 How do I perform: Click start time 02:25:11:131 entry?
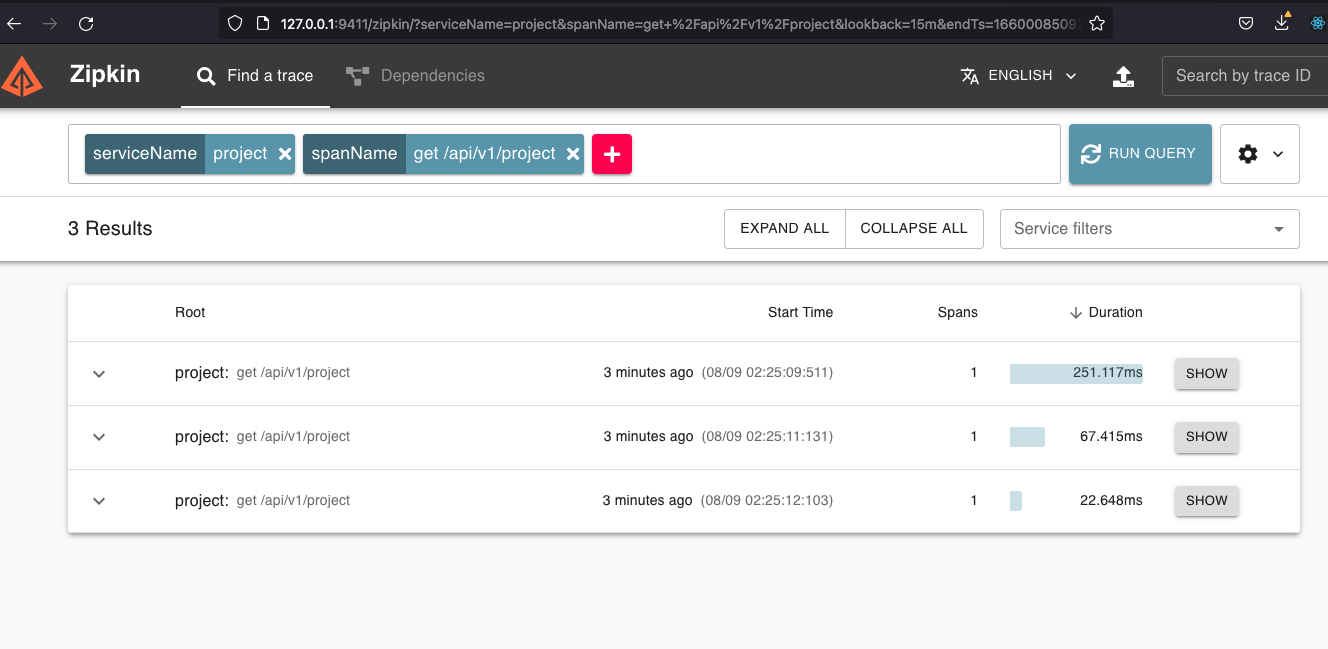point(768,437)
